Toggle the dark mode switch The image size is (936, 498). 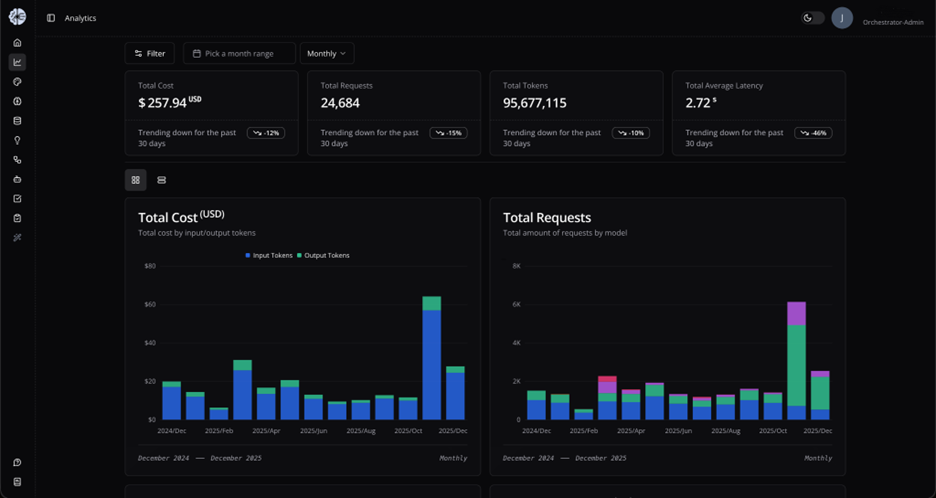tap(812, 18)
